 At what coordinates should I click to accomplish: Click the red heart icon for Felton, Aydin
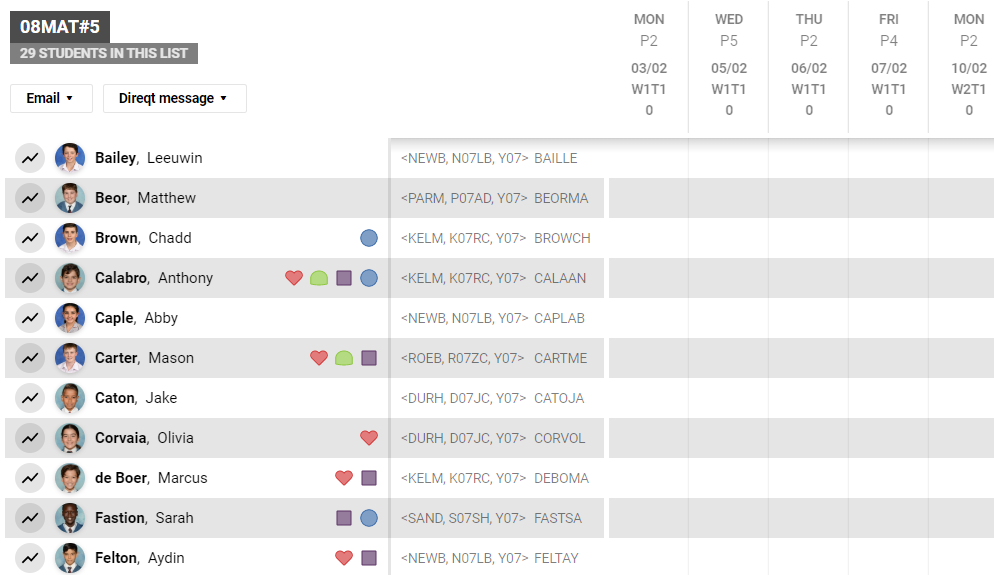tap(344, 558)
